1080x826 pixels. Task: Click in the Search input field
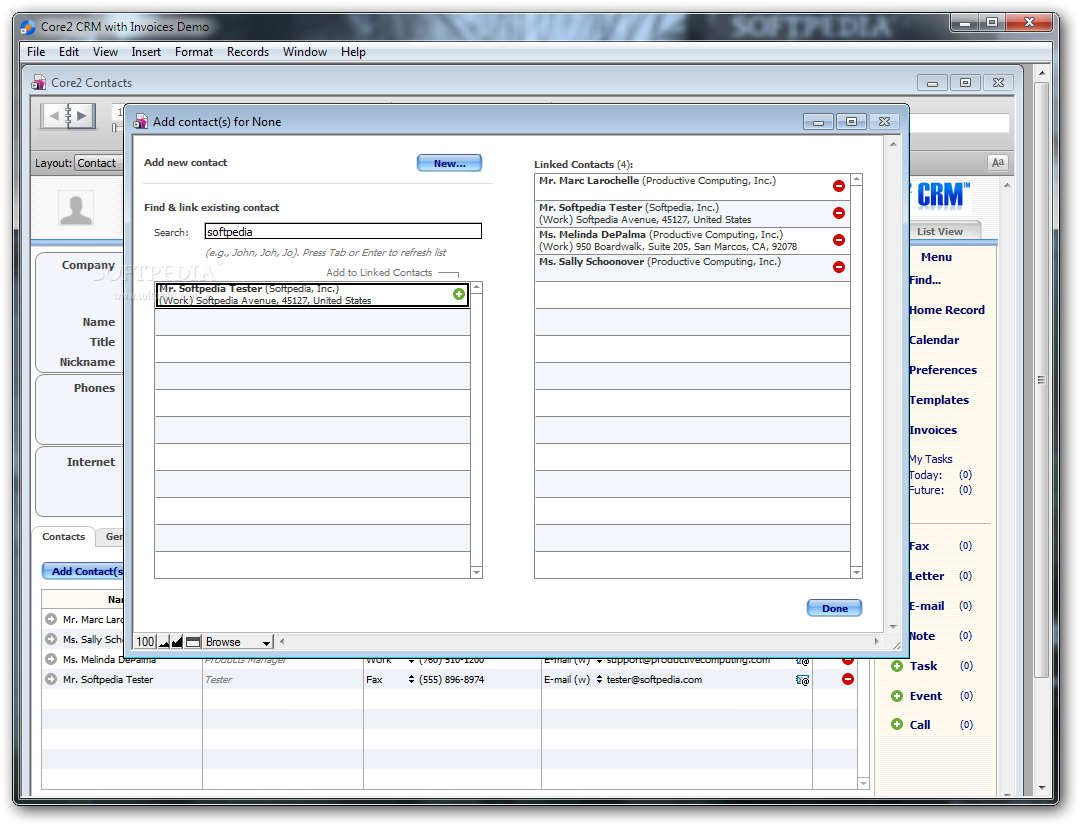tap(343, 231)
